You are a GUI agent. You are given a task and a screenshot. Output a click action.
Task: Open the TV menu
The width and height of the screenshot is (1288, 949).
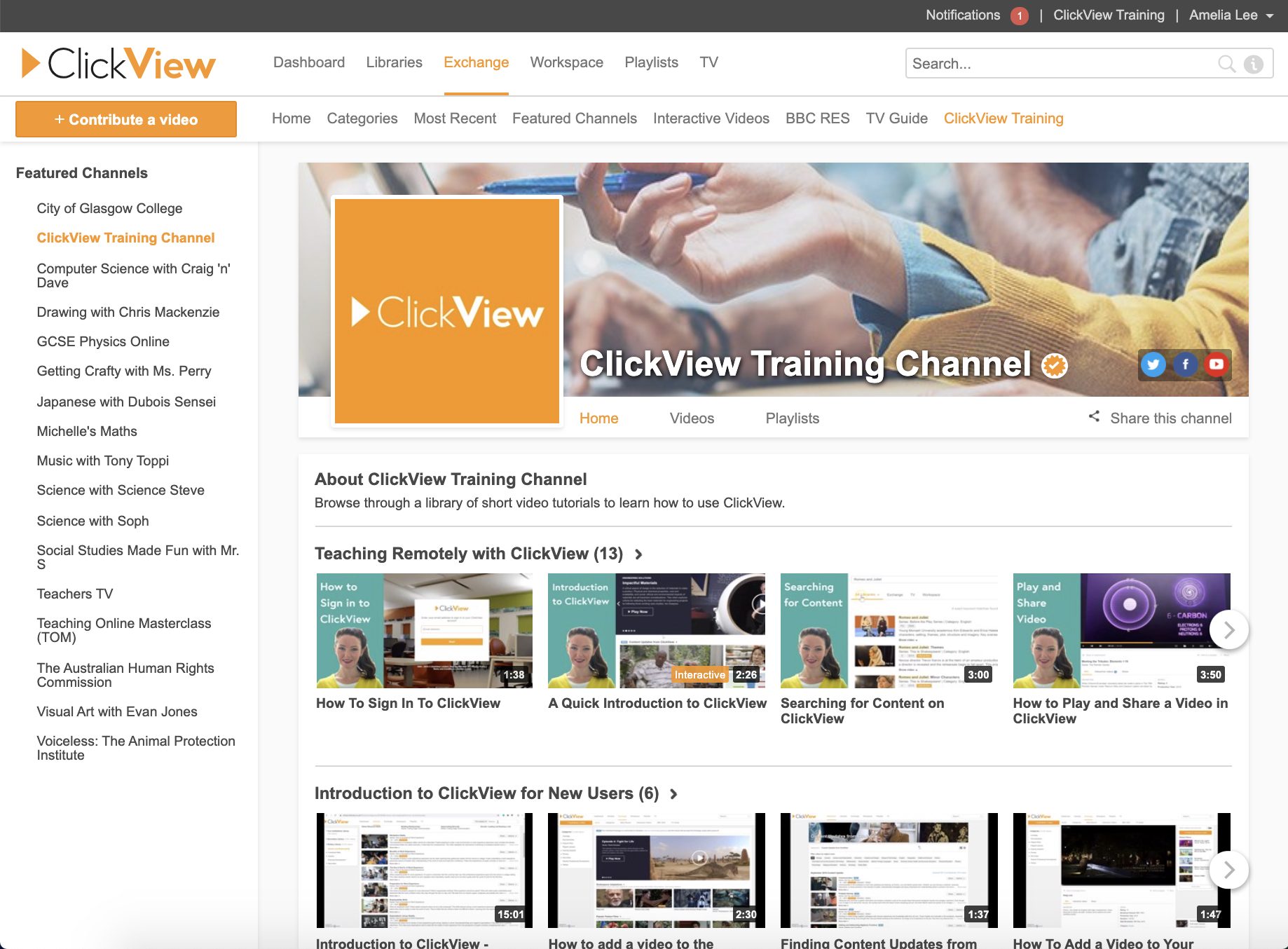(x=708, y=62)
